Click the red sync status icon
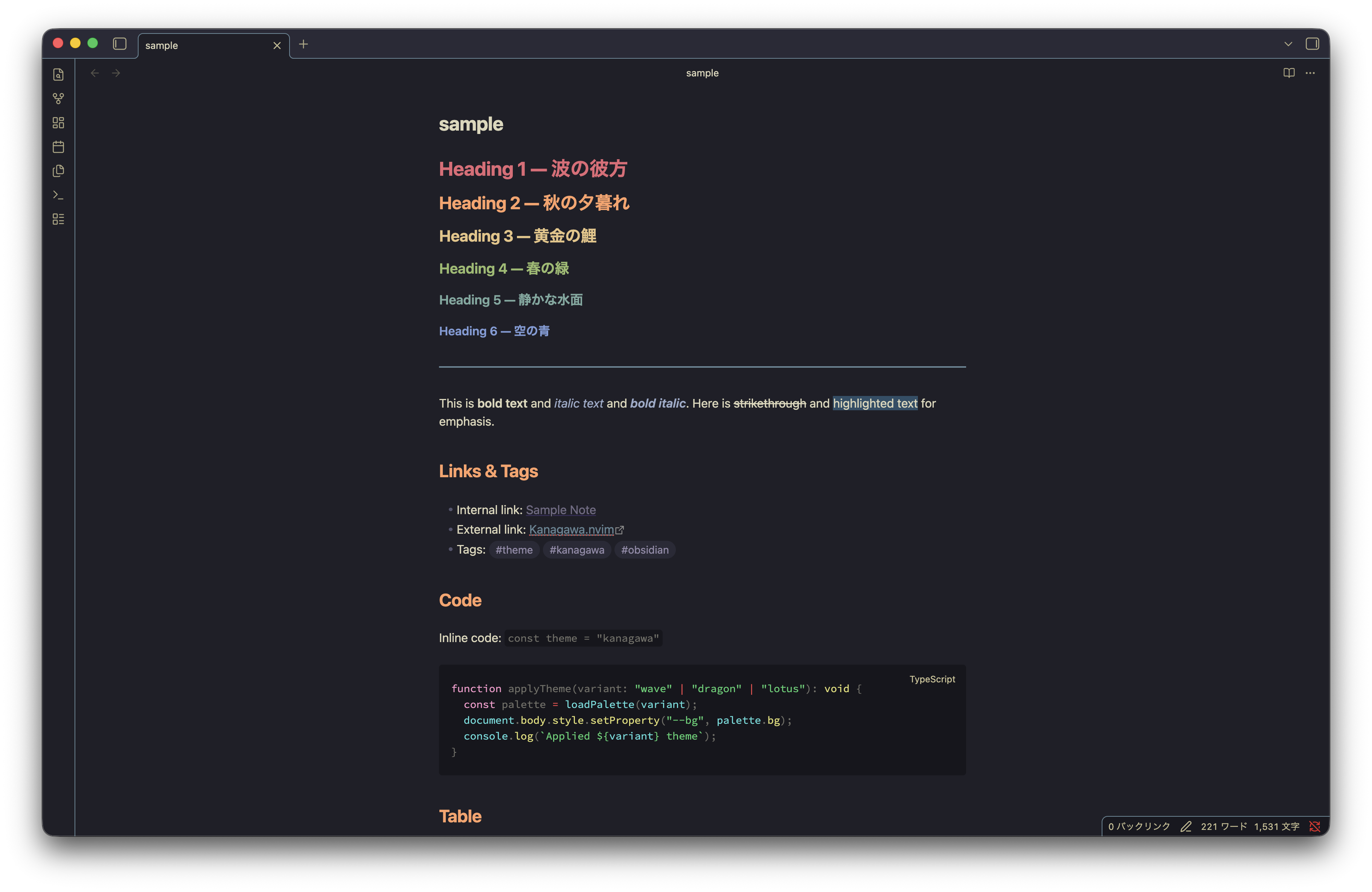The width and height of the screenshot is (1372, 892). click(x=1315, y=826)
